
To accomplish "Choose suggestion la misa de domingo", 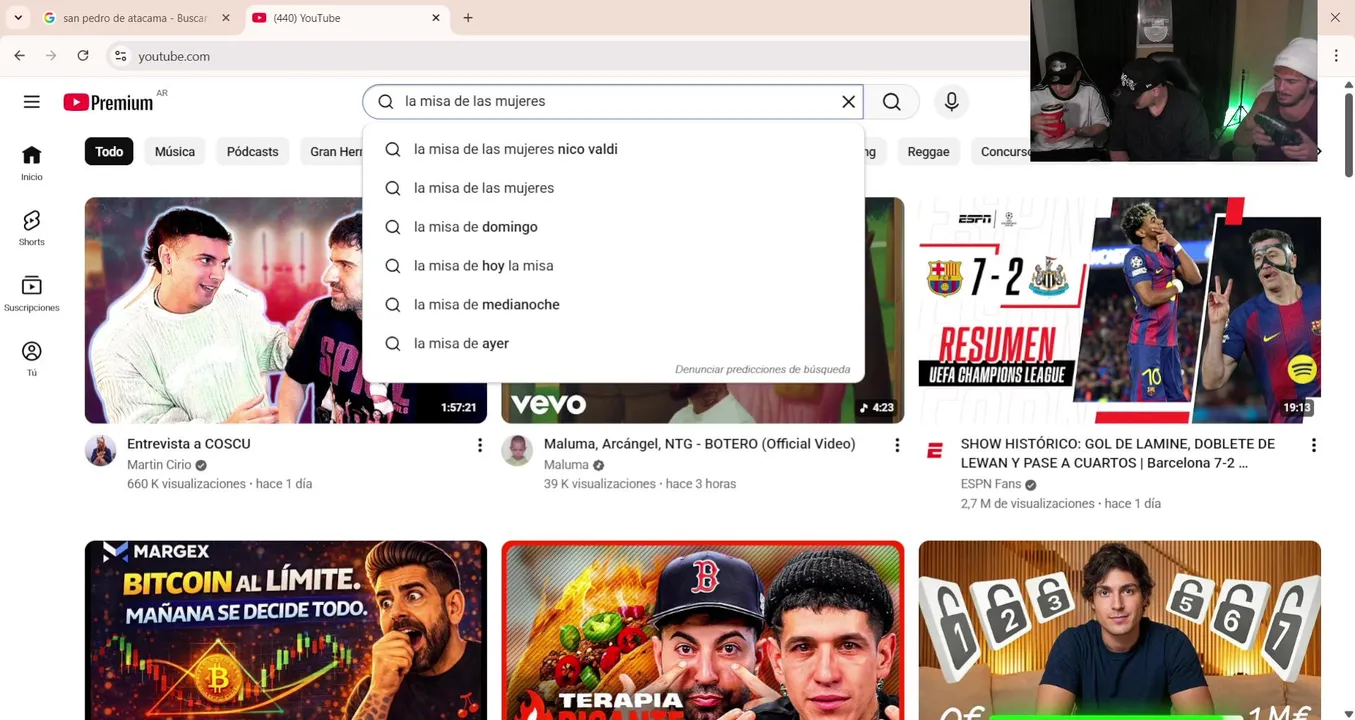I will click(613, 227).
